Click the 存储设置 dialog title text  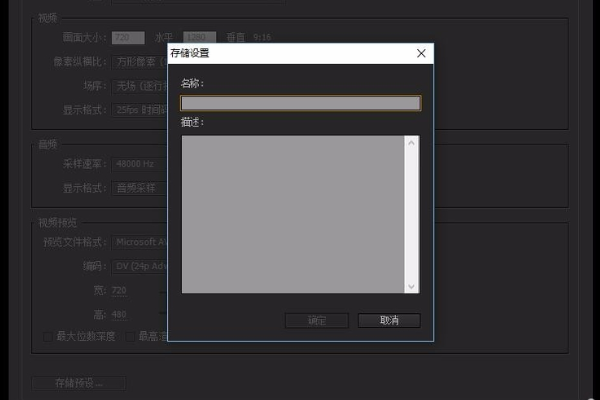pos(190,53)
